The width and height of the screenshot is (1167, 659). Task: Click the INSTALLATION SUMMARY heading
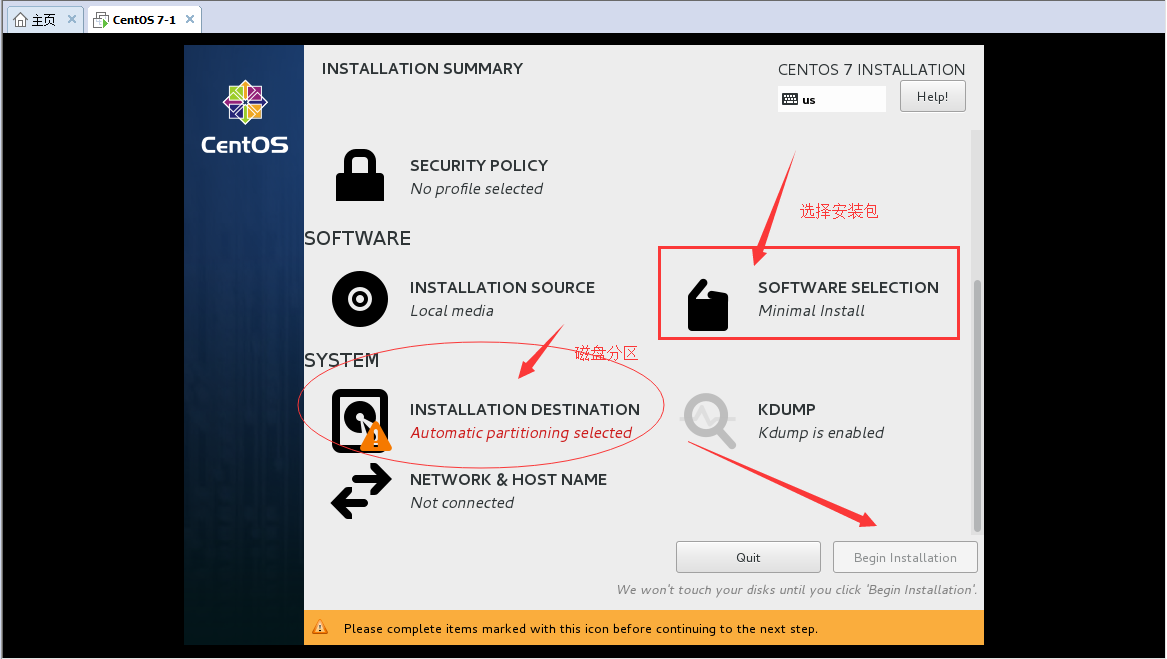pos(422,69)
